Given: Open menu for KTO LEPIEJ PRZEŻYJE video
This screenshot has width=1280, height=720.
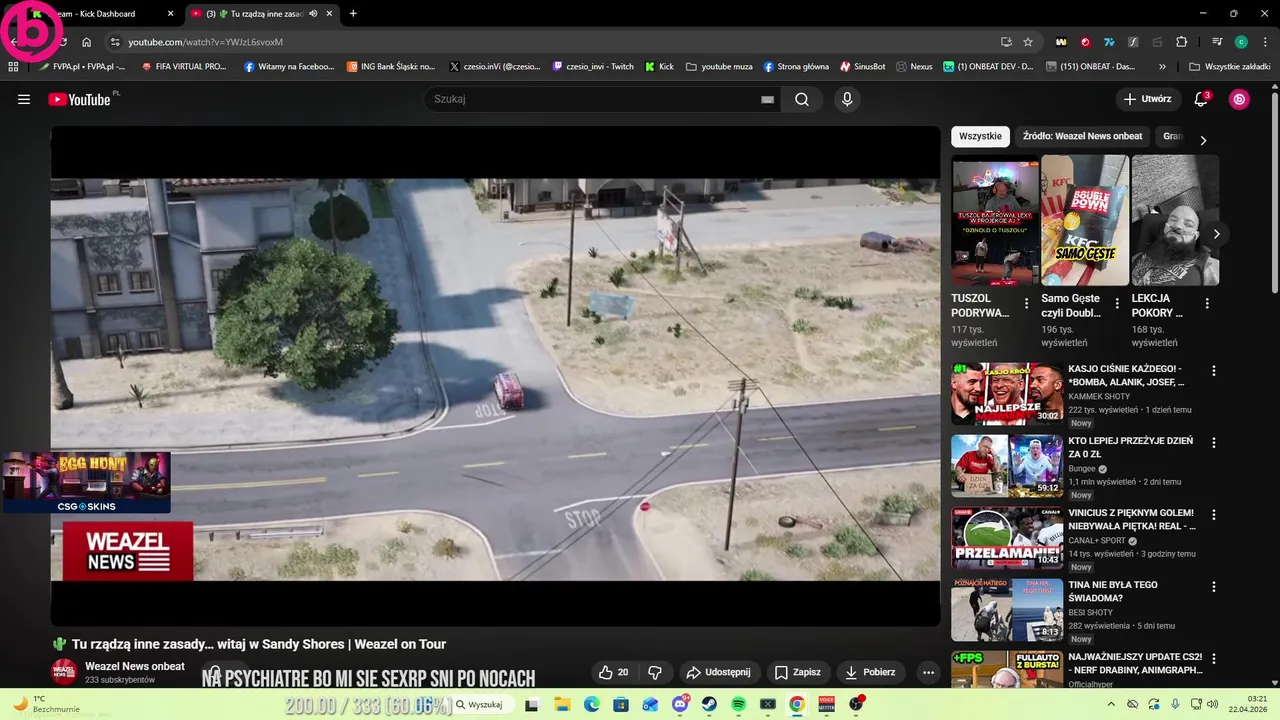Looking at the screenshot, I should click(x=1214, y=442).
